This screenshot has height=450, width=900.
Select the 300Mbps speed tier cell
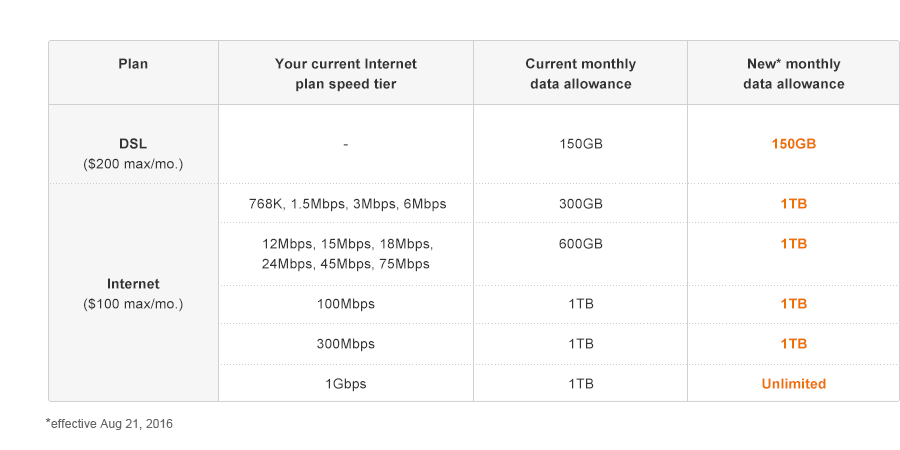(345, 344)
